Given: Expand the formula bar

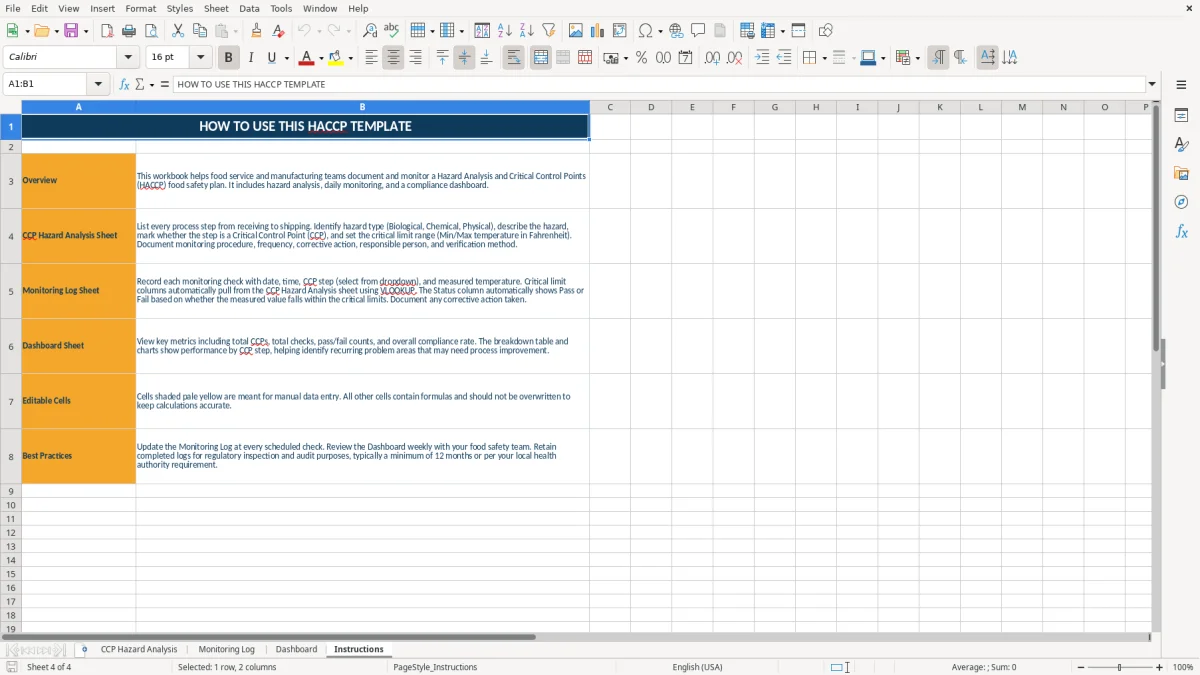Looking at the screenshot, I should click(1152, 84).
